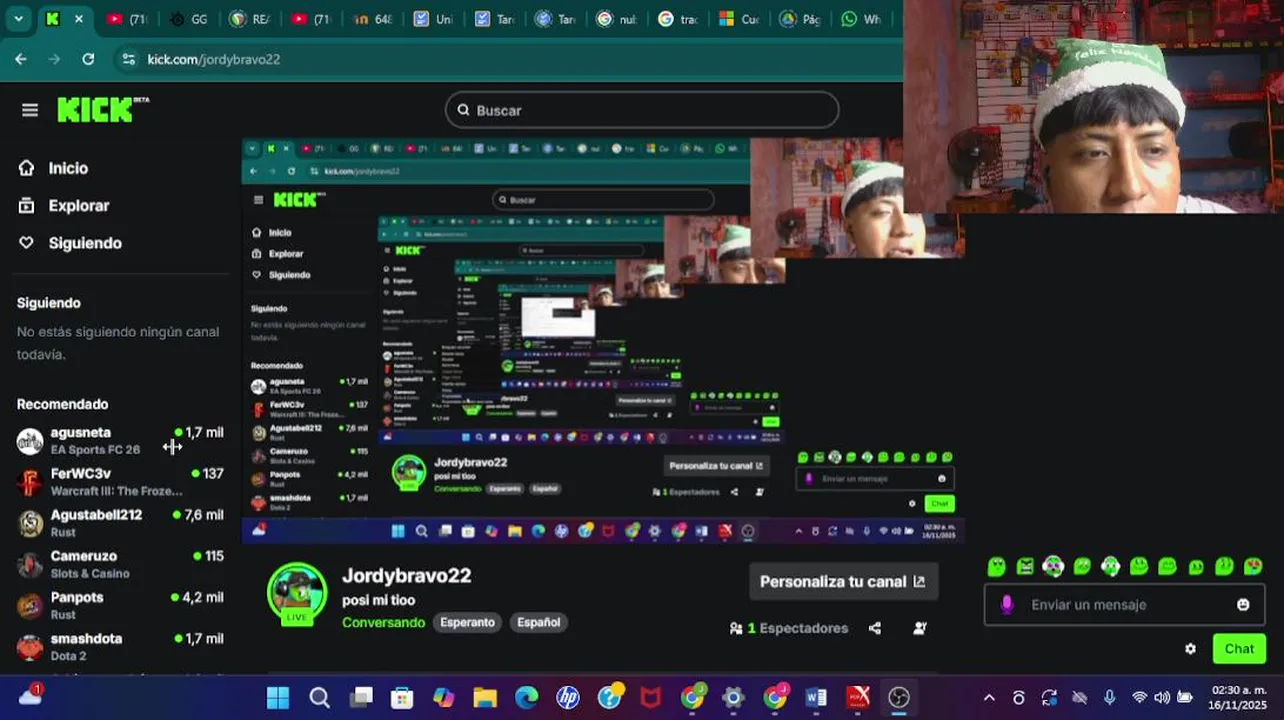The height and width of the screenshot is (720, 1284).
Task: Launch Microsoft Edge from the taskbar
Action: [527, 697]
